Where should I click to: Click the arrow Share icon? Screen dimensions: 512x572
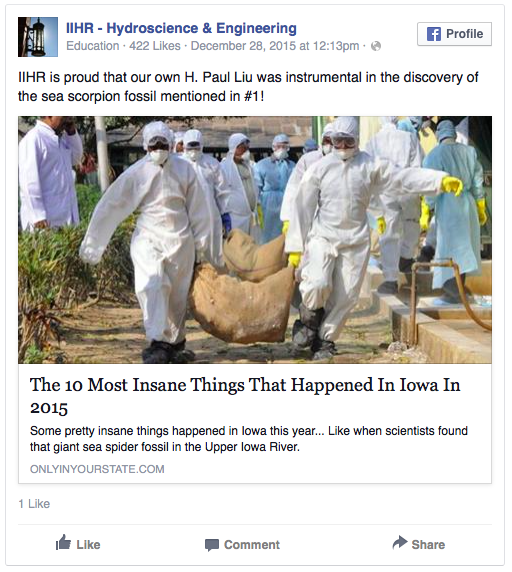pyautogui.click(x=400, y=542)
